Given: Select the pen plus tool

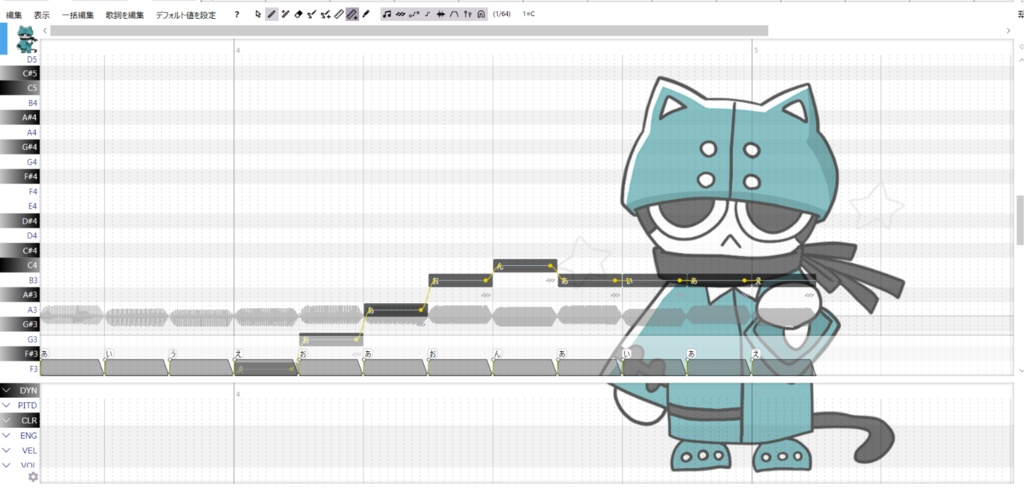Looking at the screenshot, I should click(x=285, y=14).
